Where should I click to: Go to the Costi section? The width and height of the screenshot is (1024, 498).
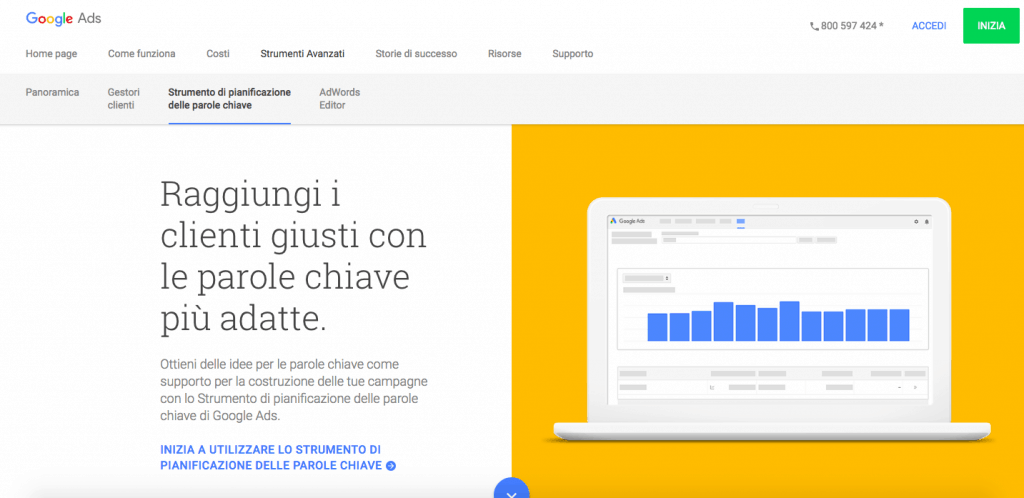click(218, 54)
